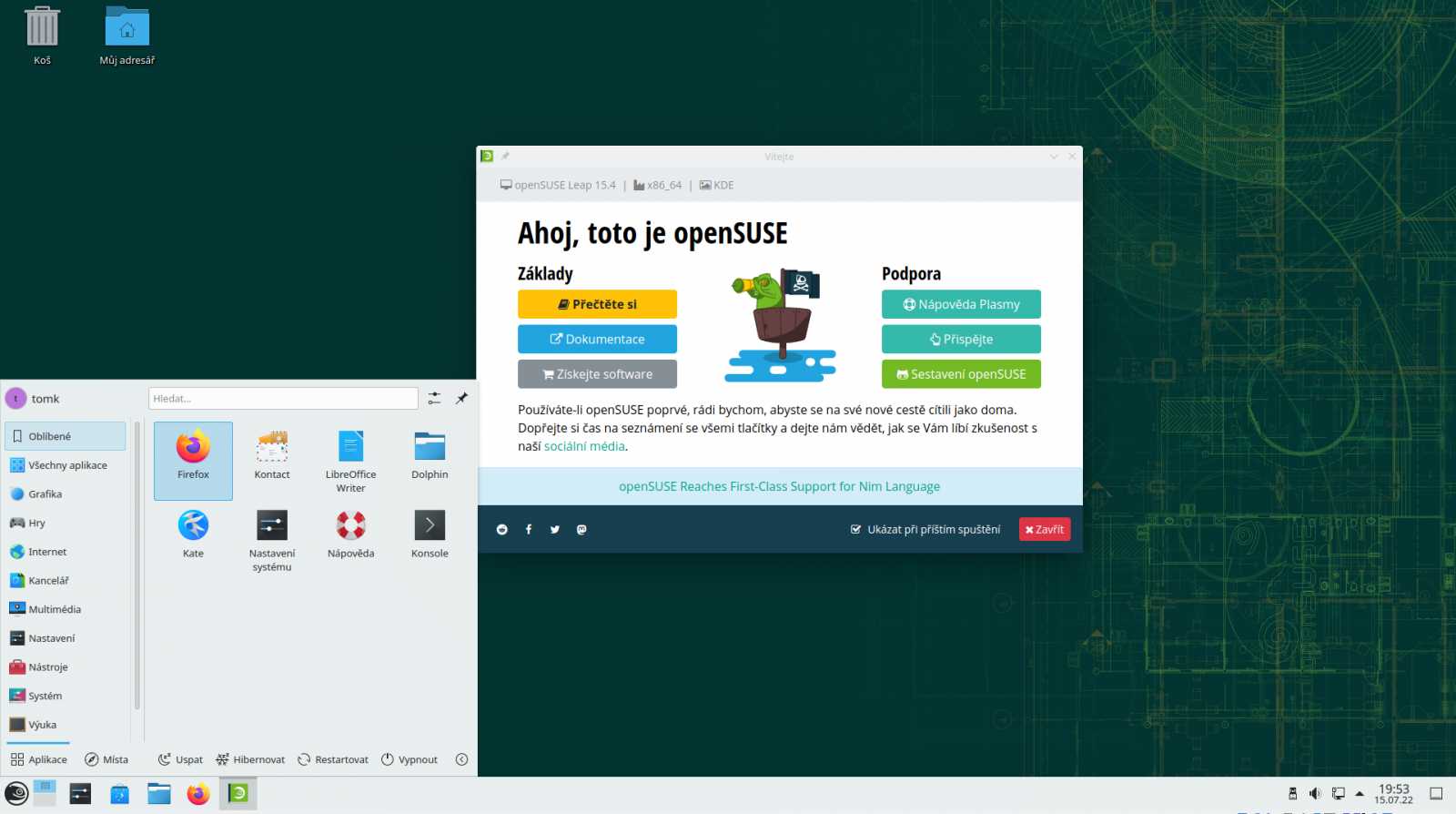Open the Facebook social icon
The image size is (1456, 814).
(529, 529)
